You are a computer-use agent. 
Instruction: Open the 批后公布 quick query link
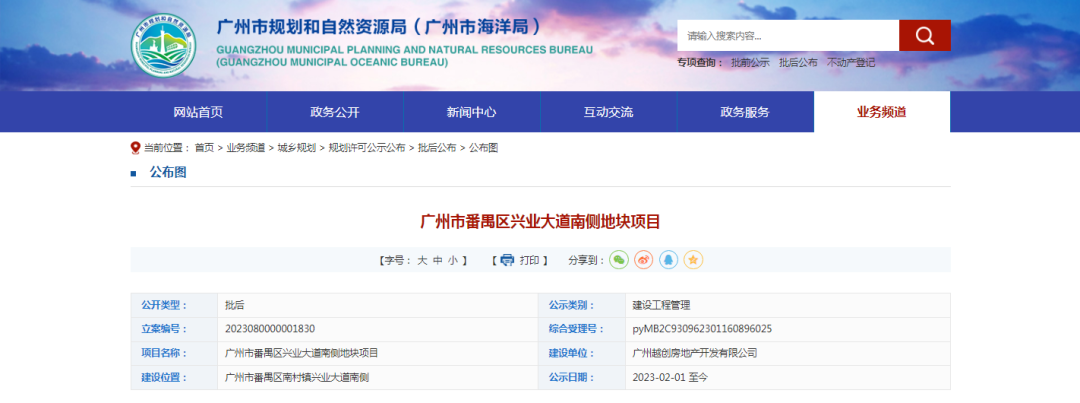[x=798, y=63]
